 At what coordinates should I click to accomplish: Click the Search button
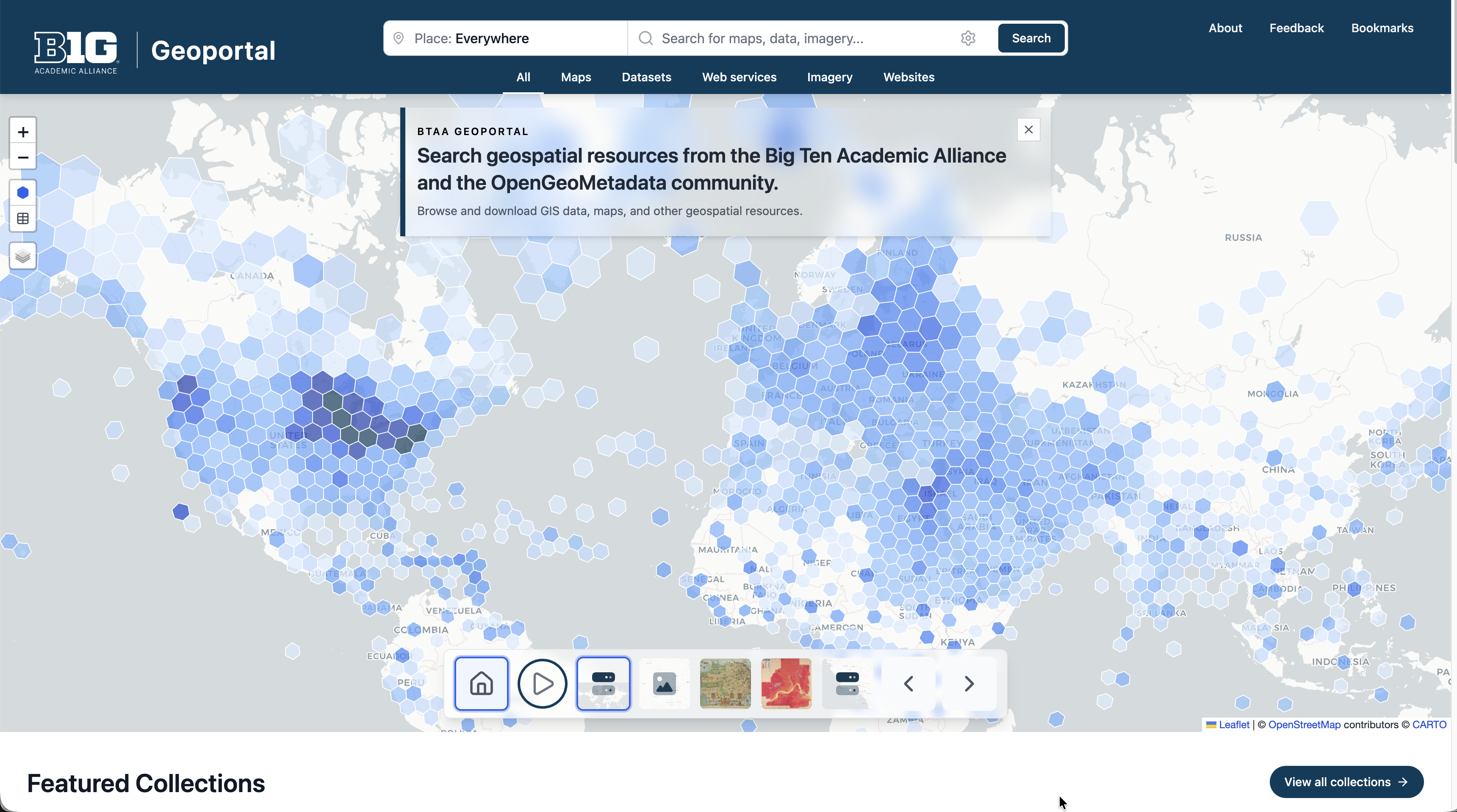[x=1030, y=39]
